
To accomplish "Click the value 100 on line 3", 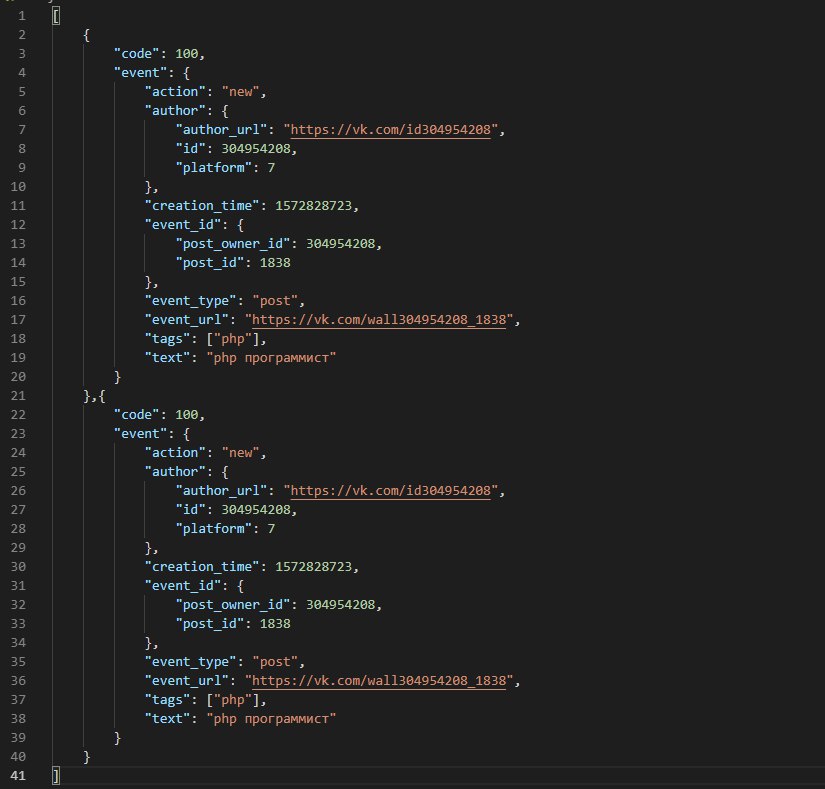I will point(187,54).
